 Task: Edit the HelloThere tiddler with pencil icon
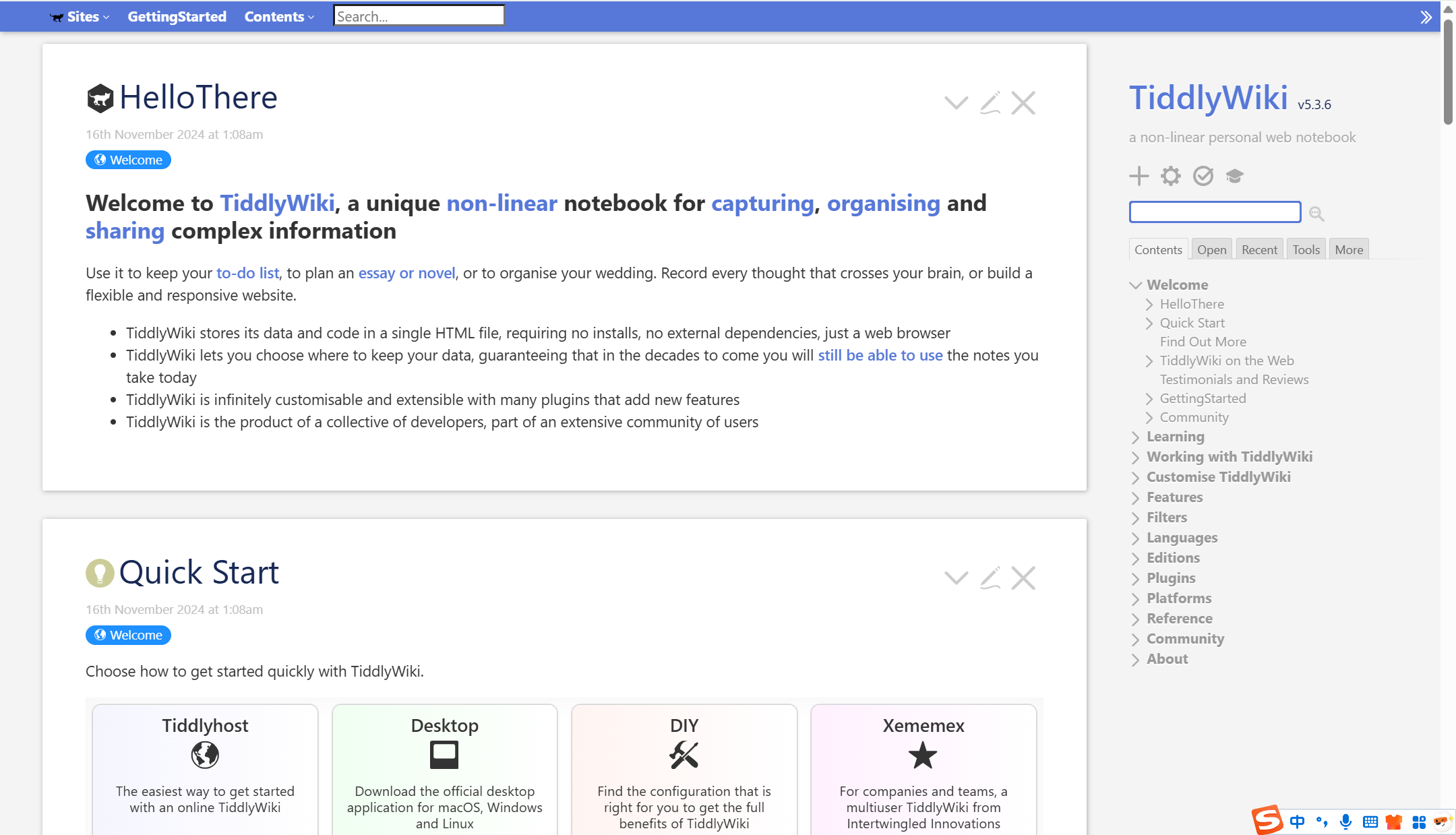(990, 103)
